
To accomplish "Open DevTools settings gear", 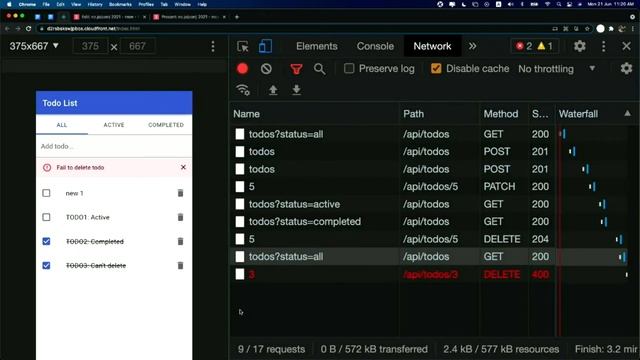I will (580, 46).
